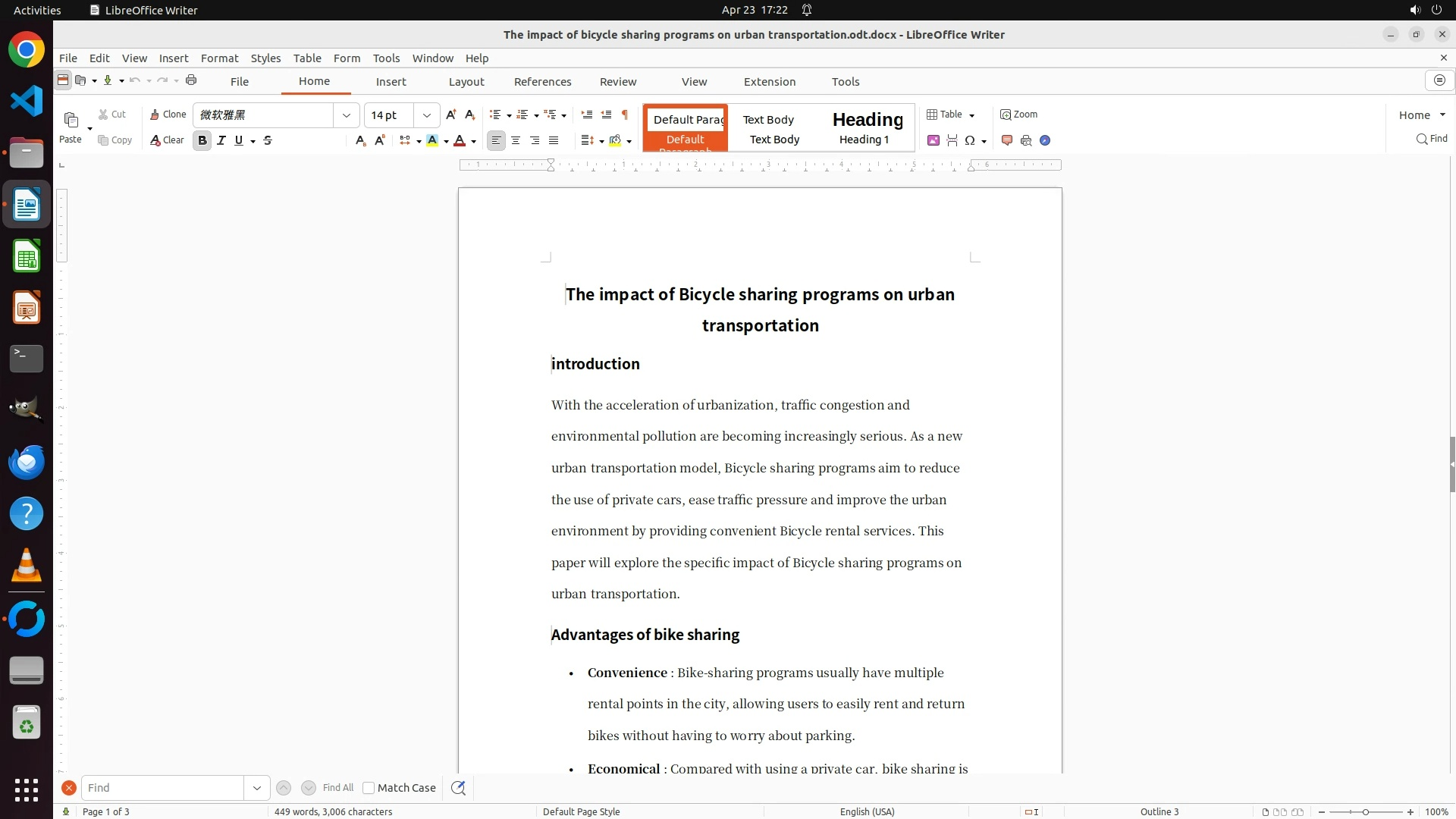Toggle formatting marks pilcrow icon
The height and width of the screenshot is (819, 1456).
coord(625,115)
